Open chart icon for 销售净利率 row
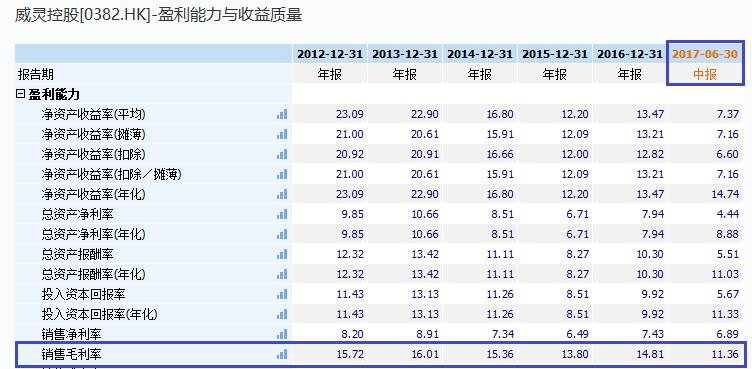 click(282, 333)
